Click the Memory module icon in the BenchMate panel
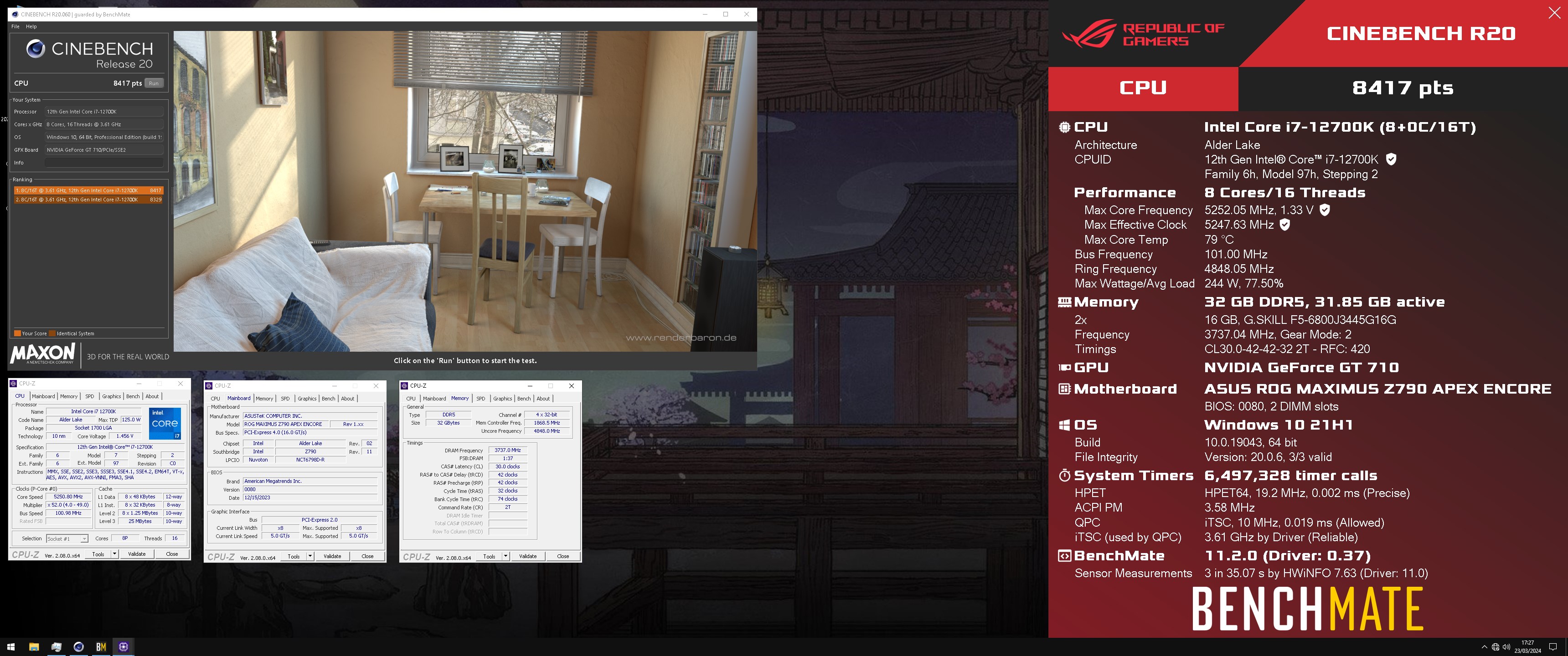Image resolution: width=1568 pixels, height=656 pixels. 1064,302
